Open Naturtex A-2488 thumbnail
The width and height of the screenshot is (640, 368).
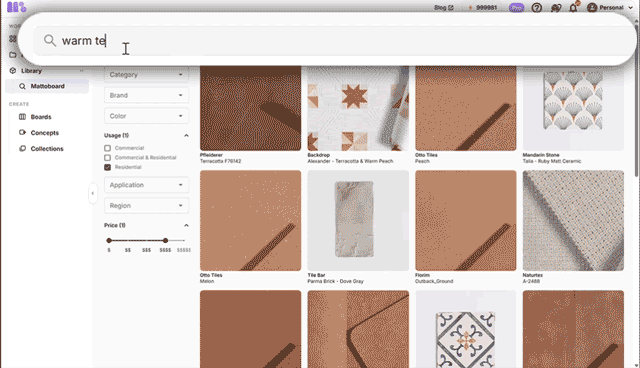click(x=573, y=220)
